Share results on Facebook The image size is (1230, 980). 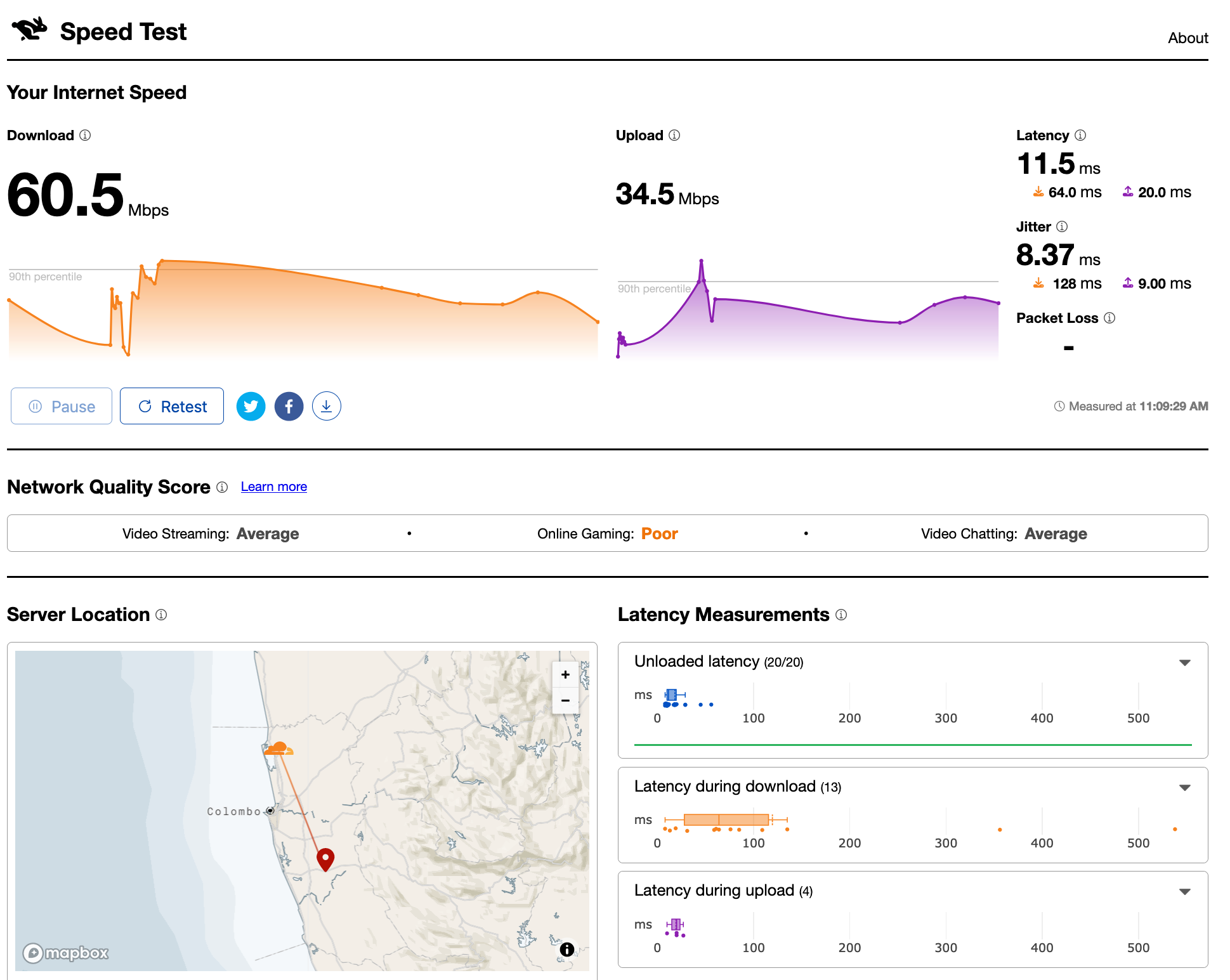click(289, 406)
